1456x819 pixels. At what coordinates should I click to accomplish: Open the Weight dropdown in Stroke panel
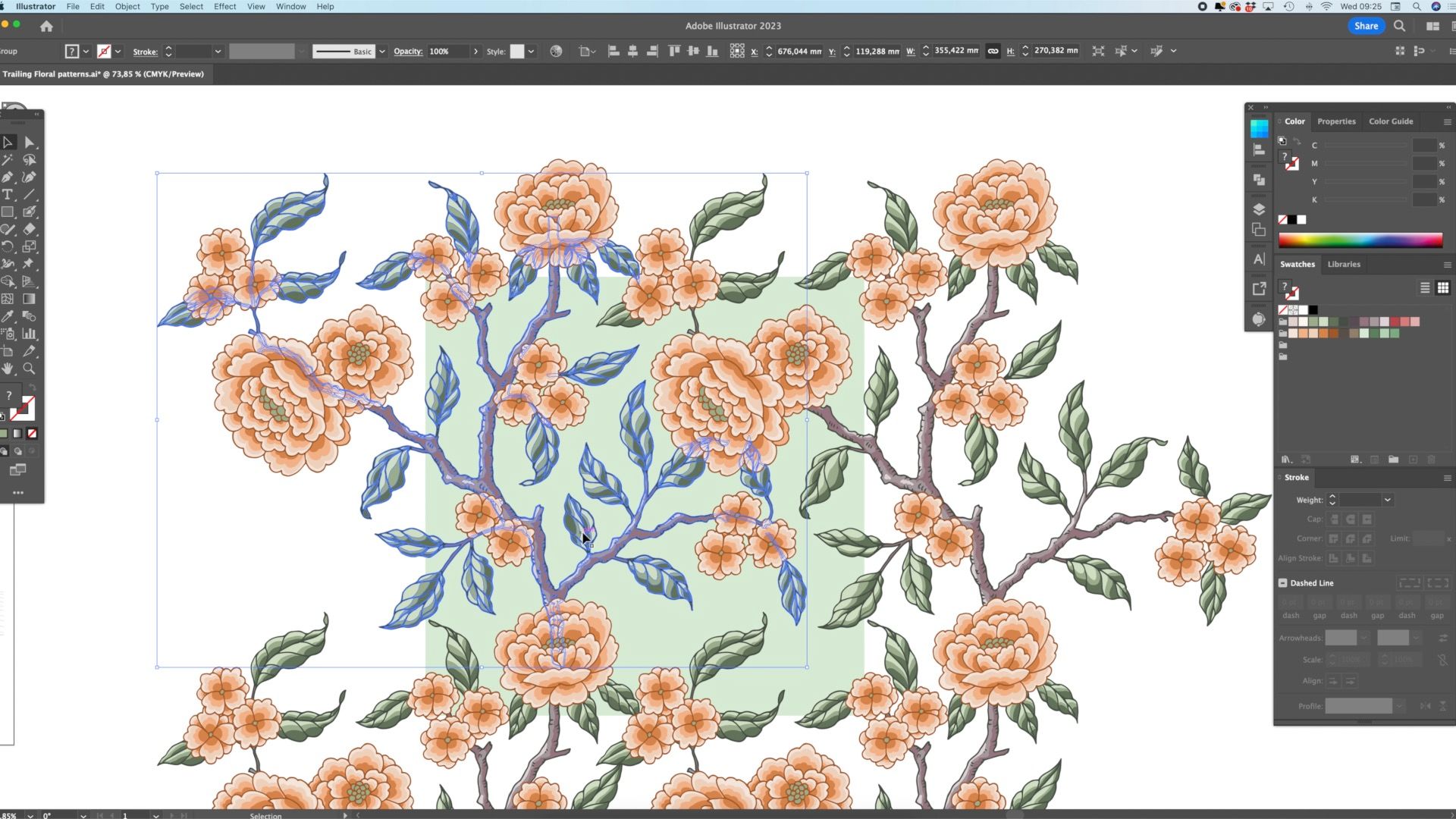1387,500
